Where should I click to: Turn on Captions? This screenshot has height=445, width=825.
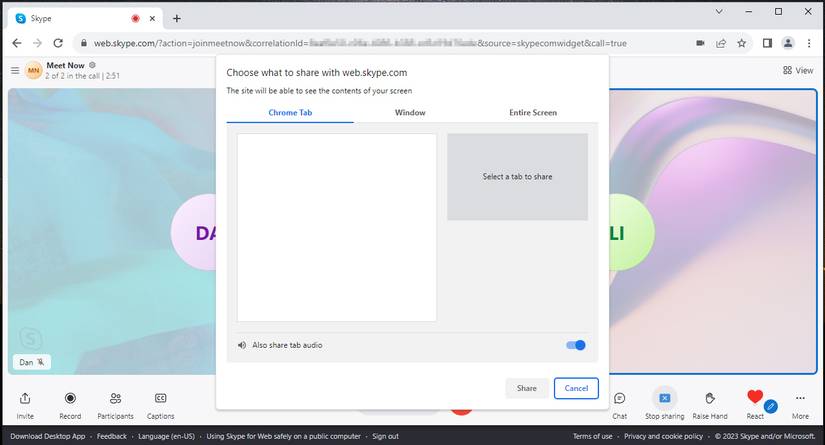(160, 398)
